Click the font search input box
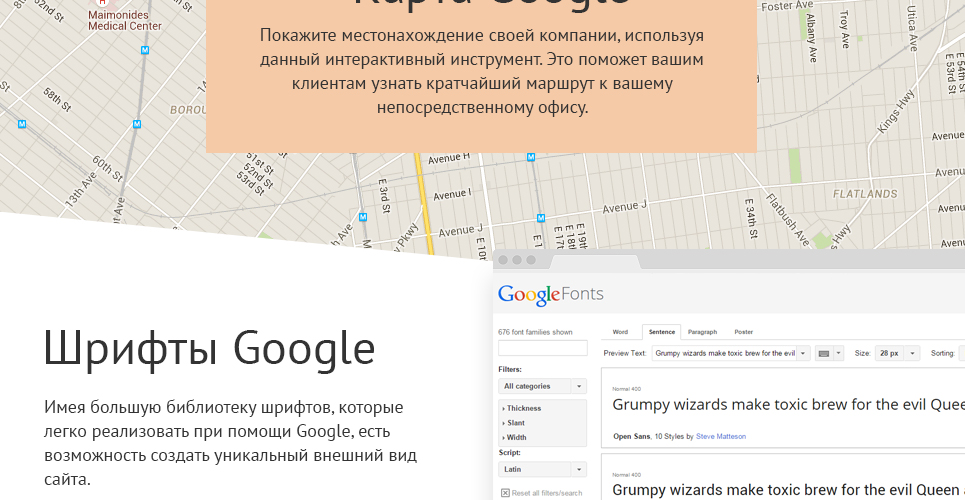 (x=542, y=348)
